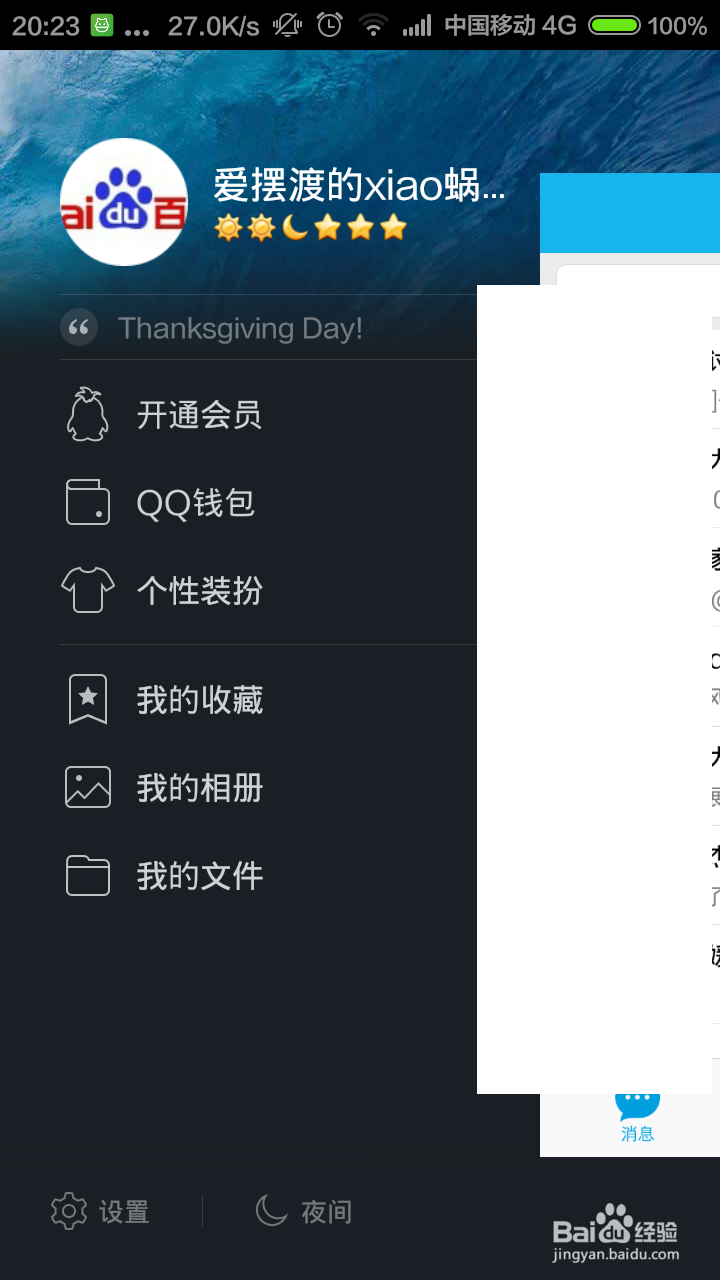Tap the username 爱摆渡的xiao蜗
This screenshot has width=720, height=1280.
pos(359,186)
